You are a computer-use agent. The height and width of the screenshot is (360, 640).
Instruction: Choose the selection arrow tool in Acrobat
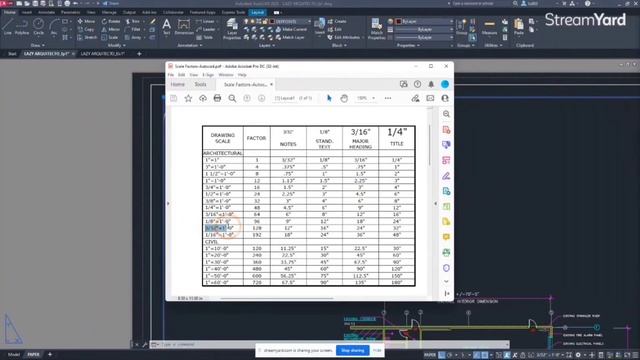point(329,98)
